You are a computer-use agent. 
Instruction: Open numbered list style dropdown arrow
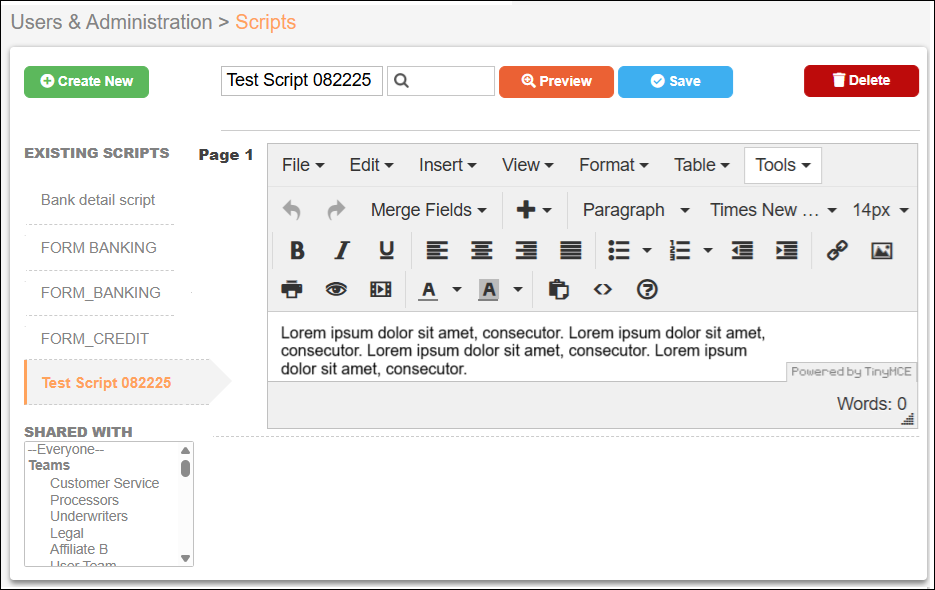[x=708, y=251]
